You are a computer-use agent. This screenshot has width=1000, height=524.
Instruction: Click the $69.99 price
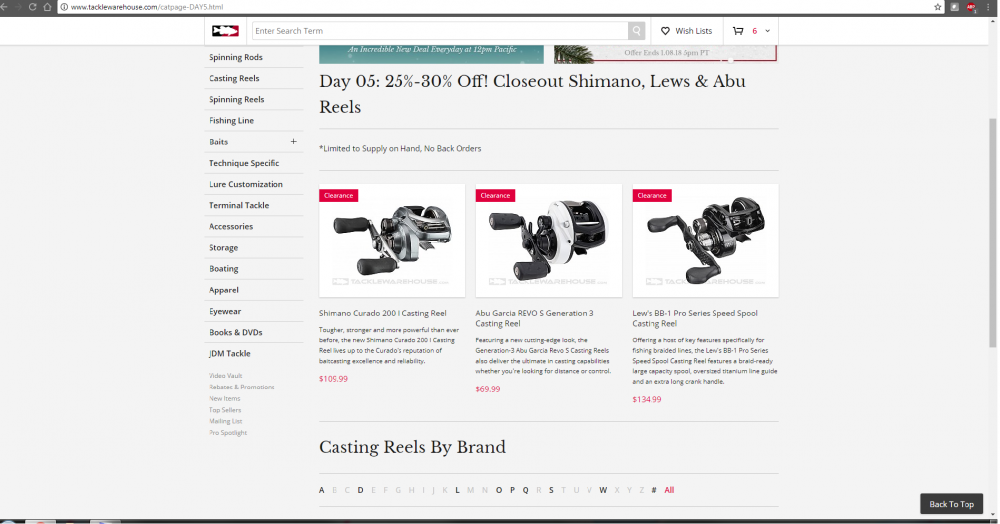coord(488,389)
